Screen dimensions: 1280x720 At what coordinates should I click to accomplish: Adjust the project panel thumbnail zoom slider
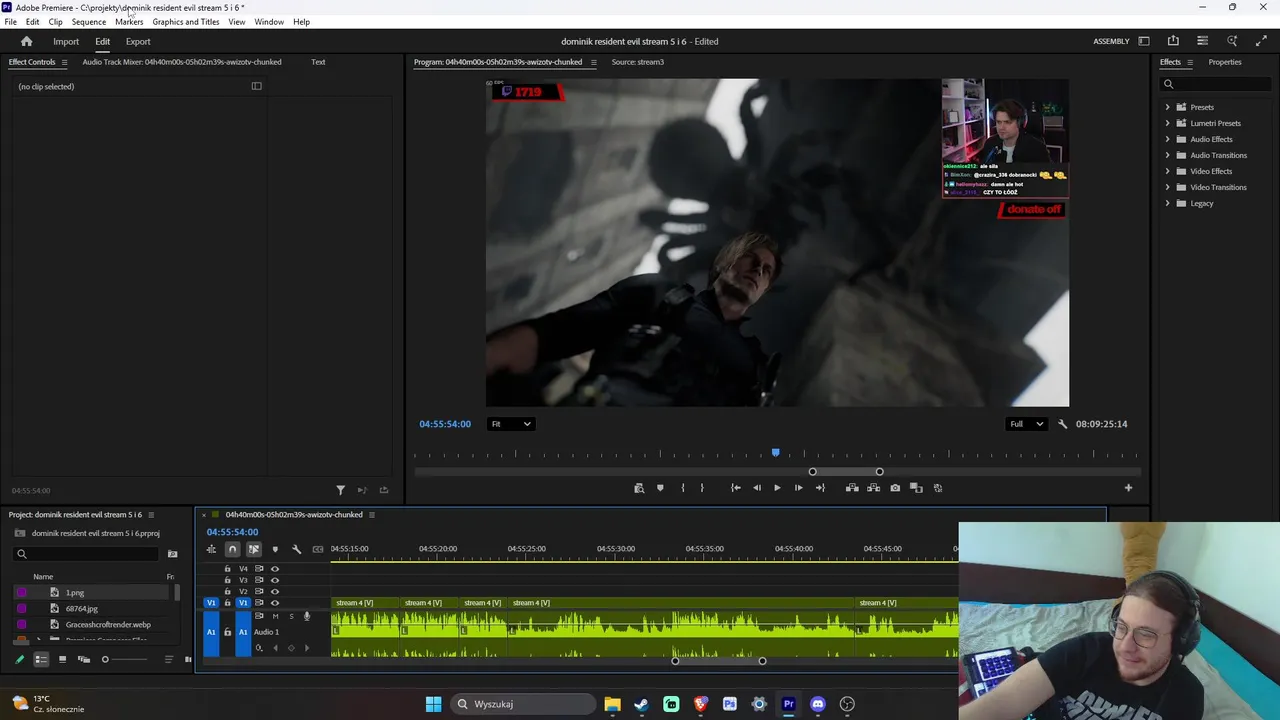[105, 659]
